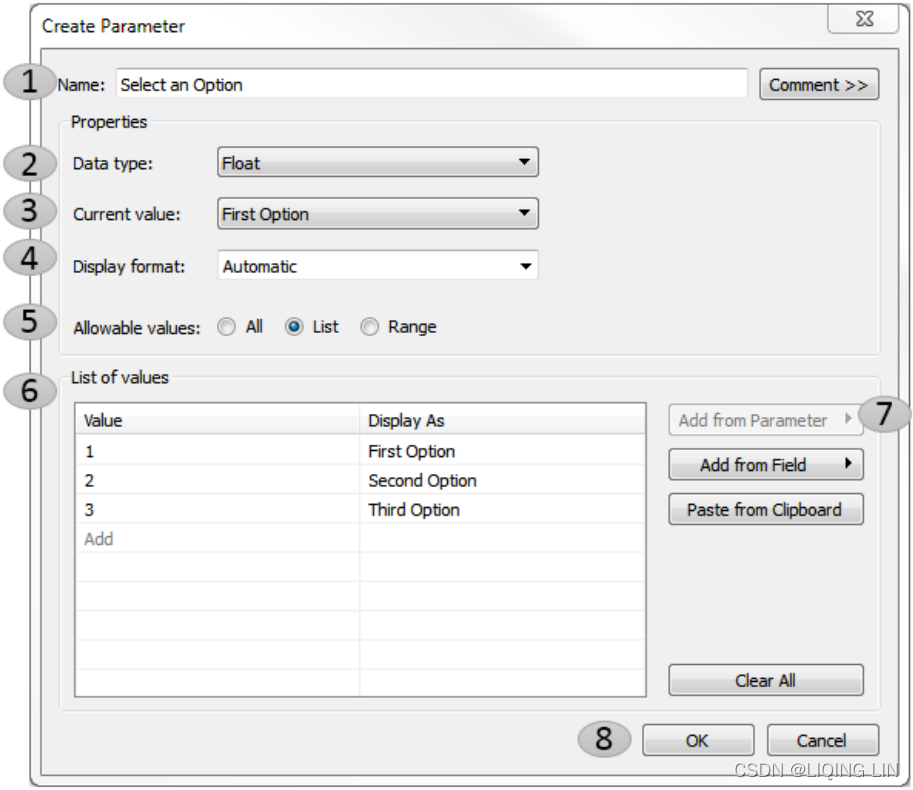913x790 pixels.
Task: Select the value cell containing 2
Action: point(217,480)
